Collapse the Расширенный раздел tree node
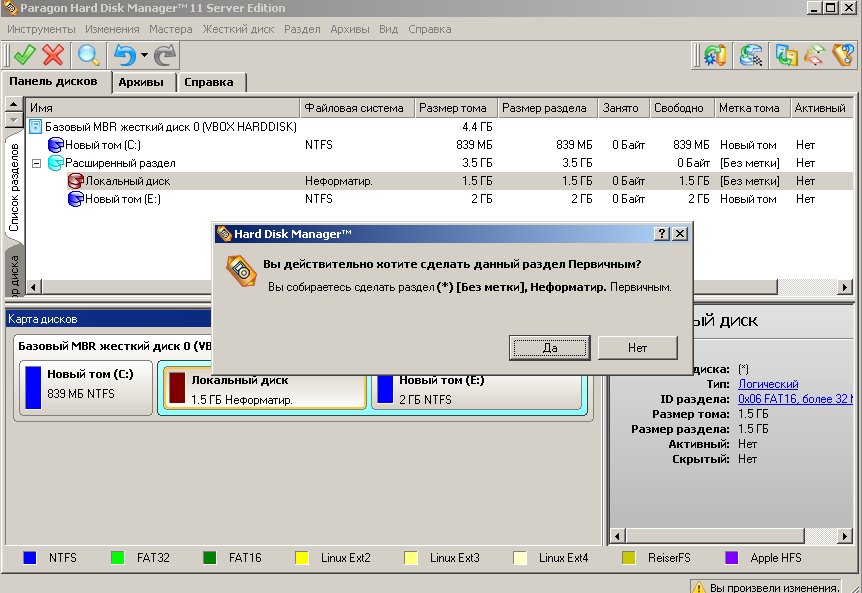The height and width of the screenshot is (593, 862). (x=37, y=163)
